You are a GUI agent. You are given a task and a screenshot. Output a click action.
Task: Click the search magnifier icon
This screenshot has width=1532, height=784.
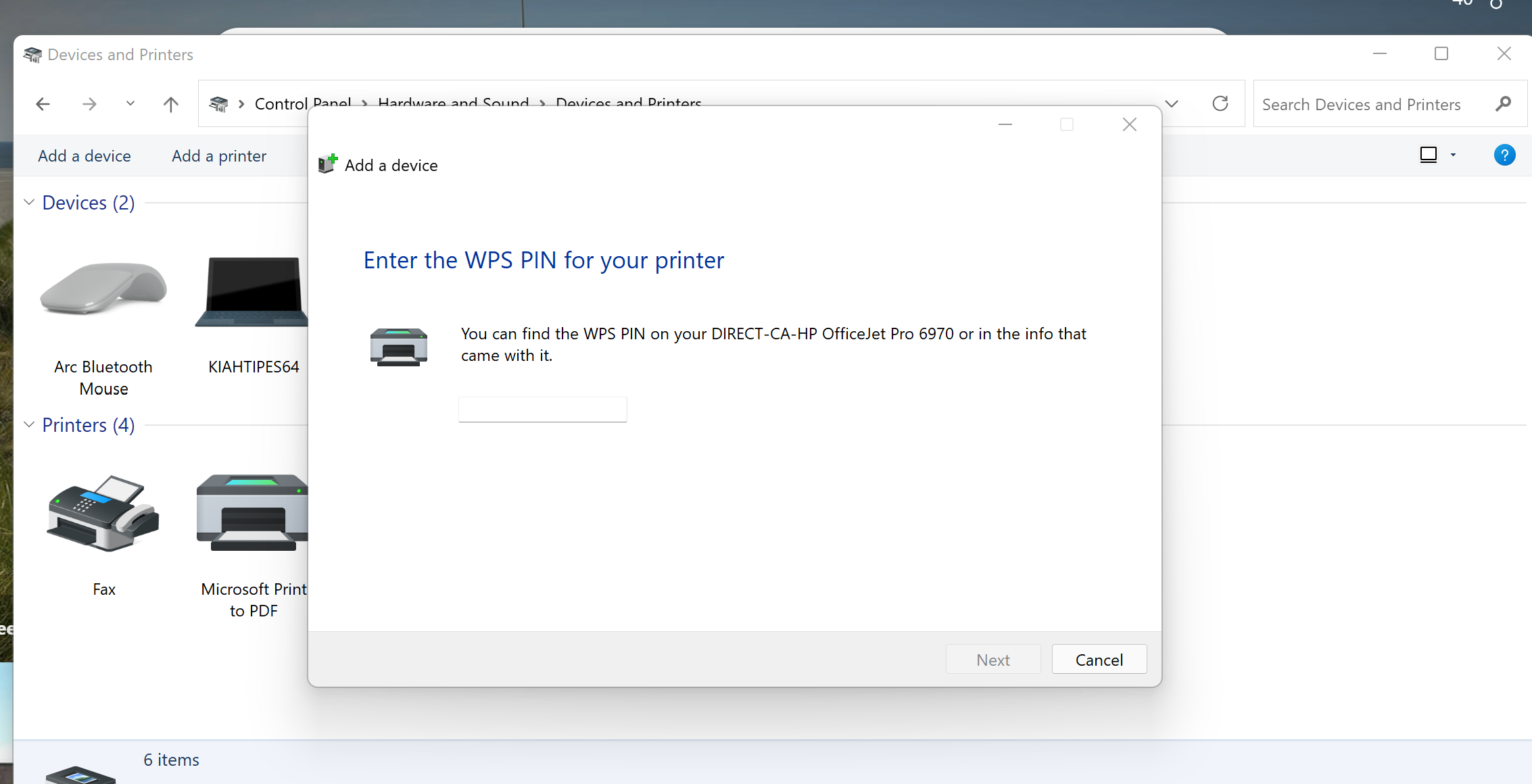coord(1504,103)
